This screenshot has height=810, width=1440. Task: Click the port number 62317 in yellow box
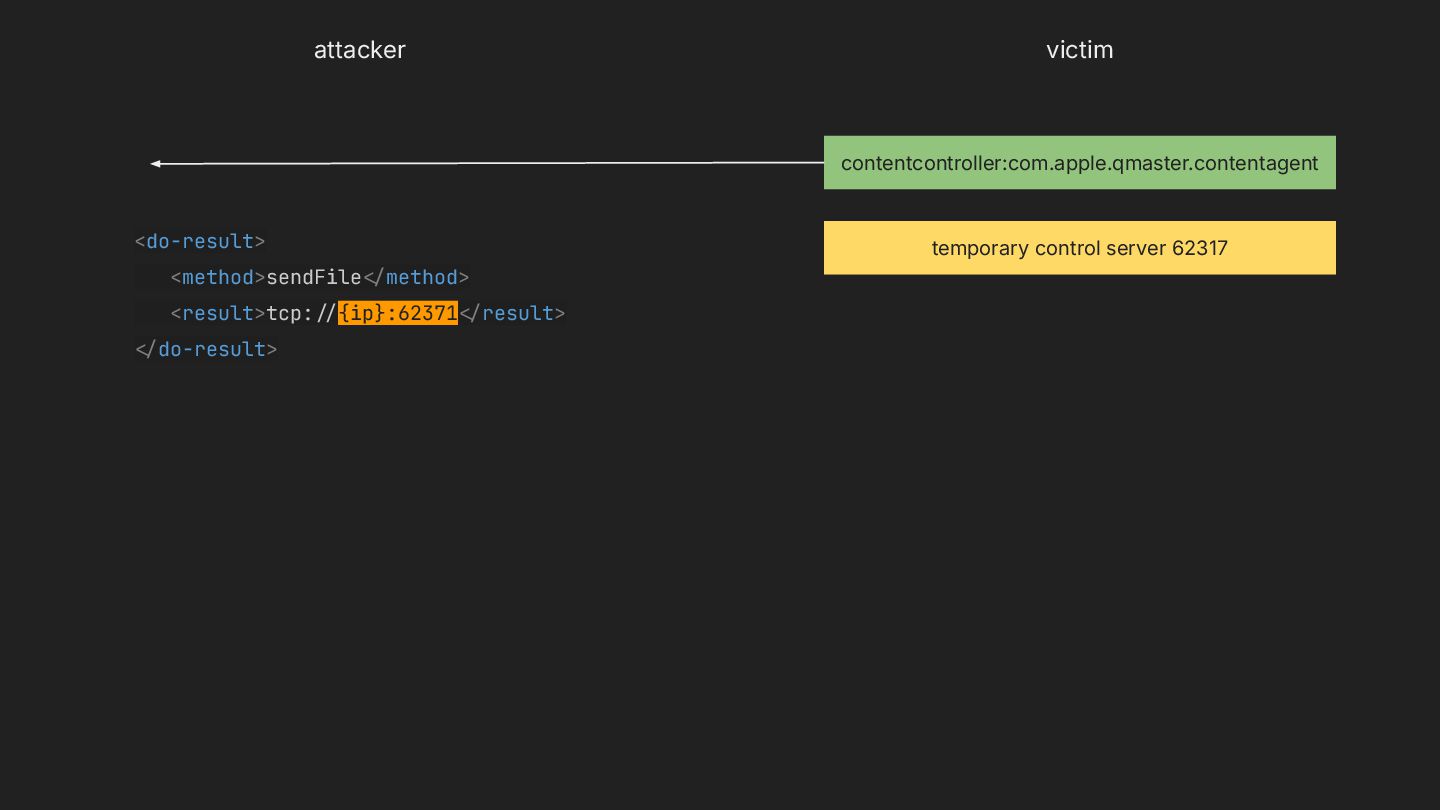(1199, 248)
